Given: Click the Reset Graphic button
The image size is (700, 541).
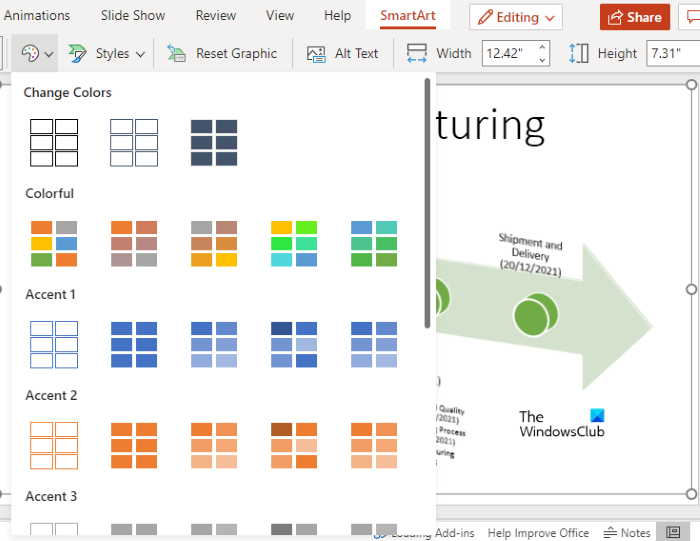Looking at the screenshot, I should point(222,54).
